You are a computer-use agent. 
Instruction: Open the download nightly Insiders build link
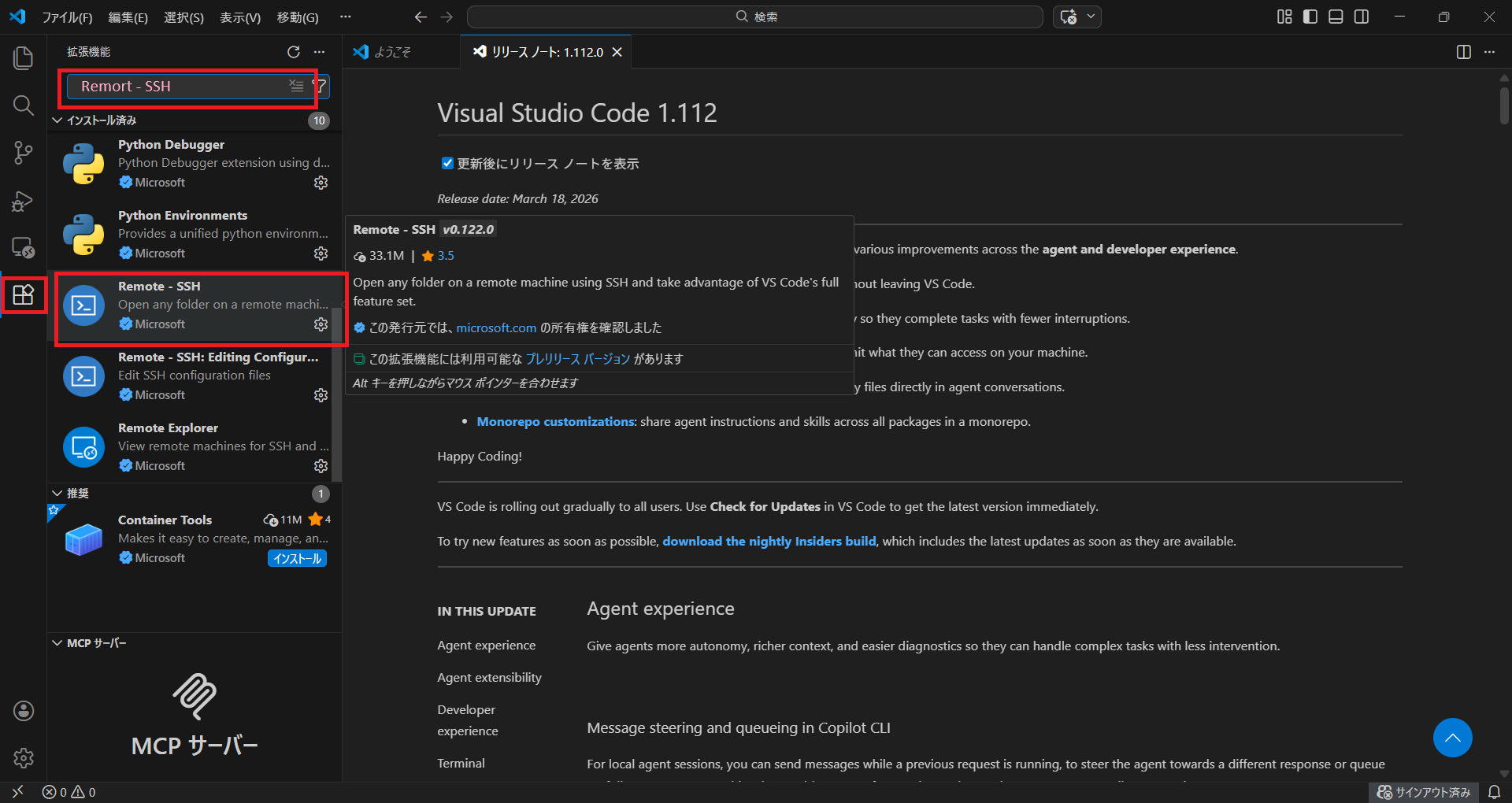[769, 542]
